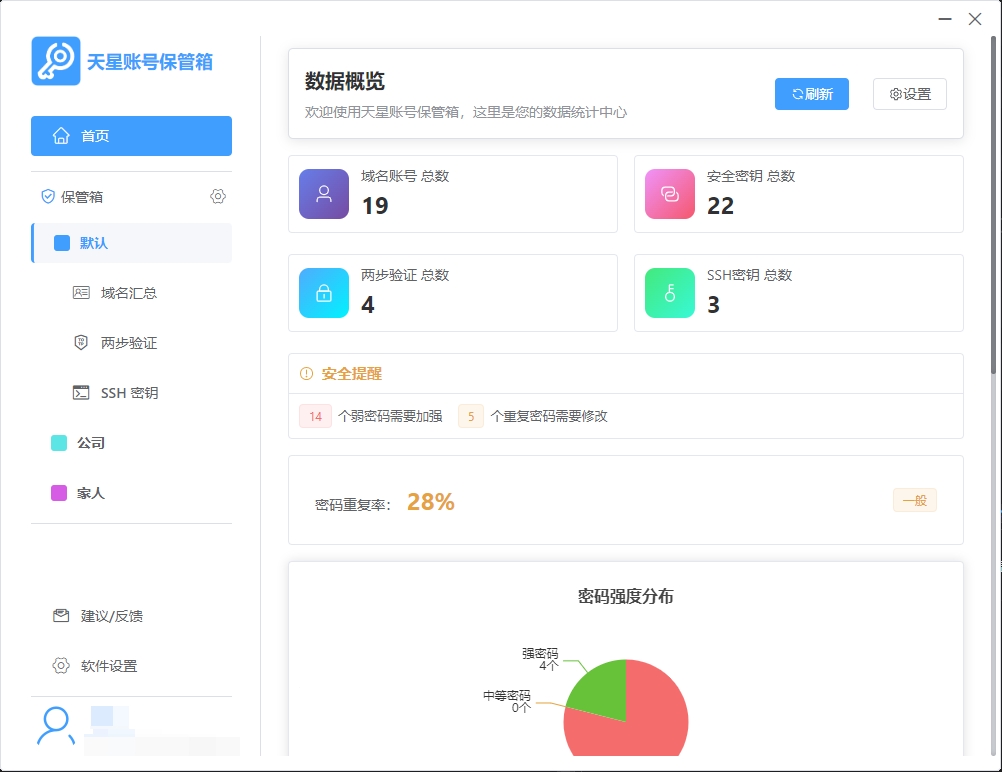Click the blue key app logo icon
The height and width of the screenshot is (772, 1002).
[x=55, y=61]
